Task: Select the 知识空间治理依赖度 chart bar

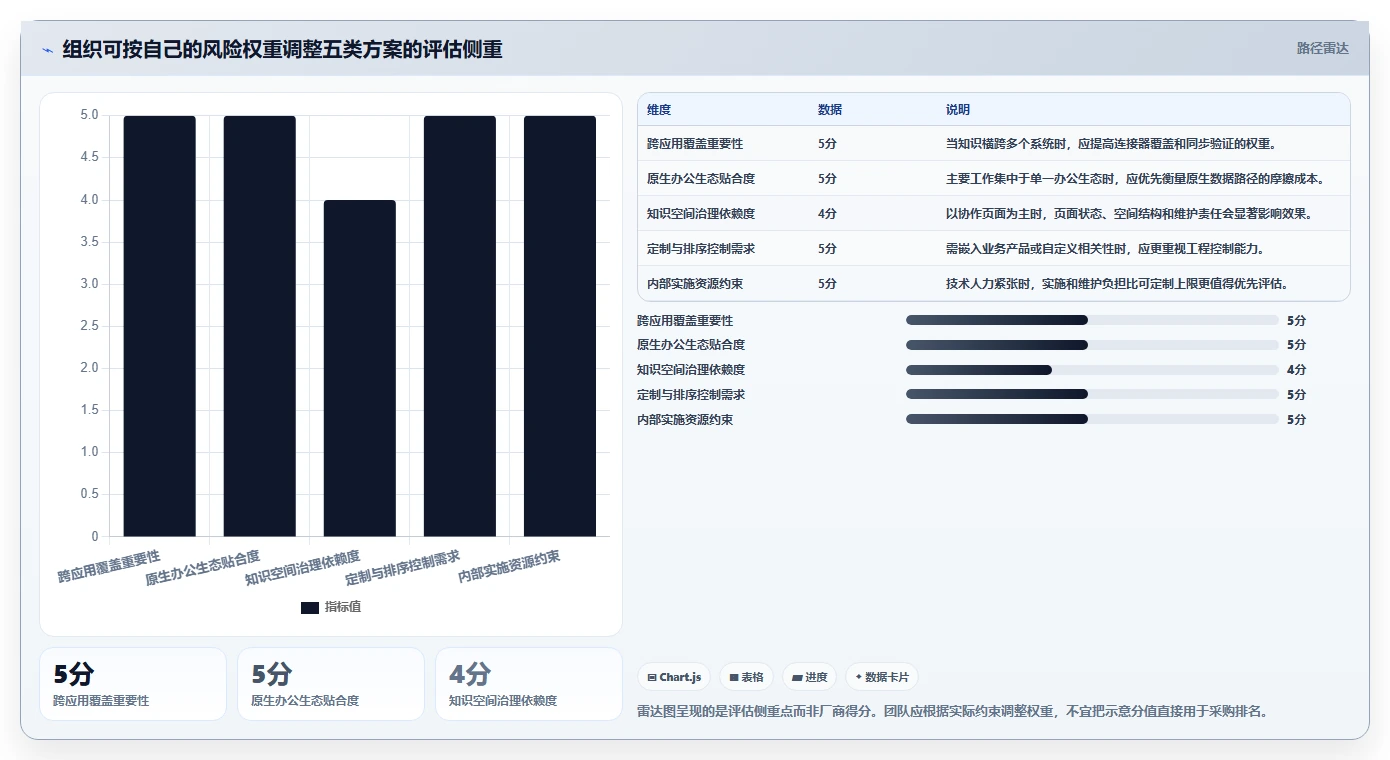Action: pos(360,368)
